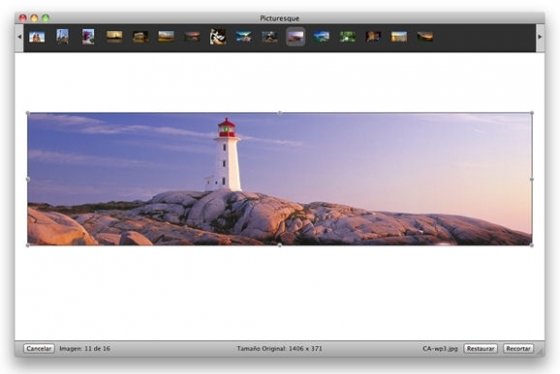Pick the fourteenth thumbnail, dark orange photo
Screen dimensions: 560x374
[373, 36]
